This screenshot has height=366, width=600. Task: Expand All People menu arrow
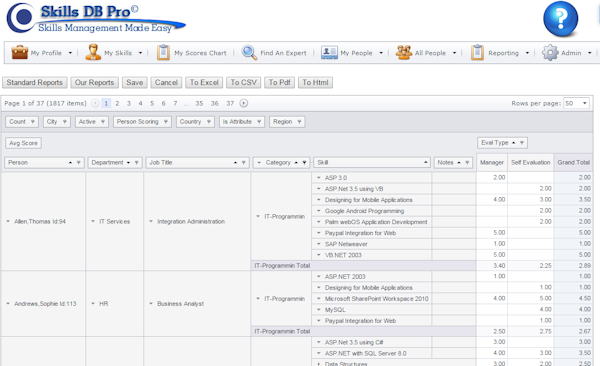coord(455,53)
